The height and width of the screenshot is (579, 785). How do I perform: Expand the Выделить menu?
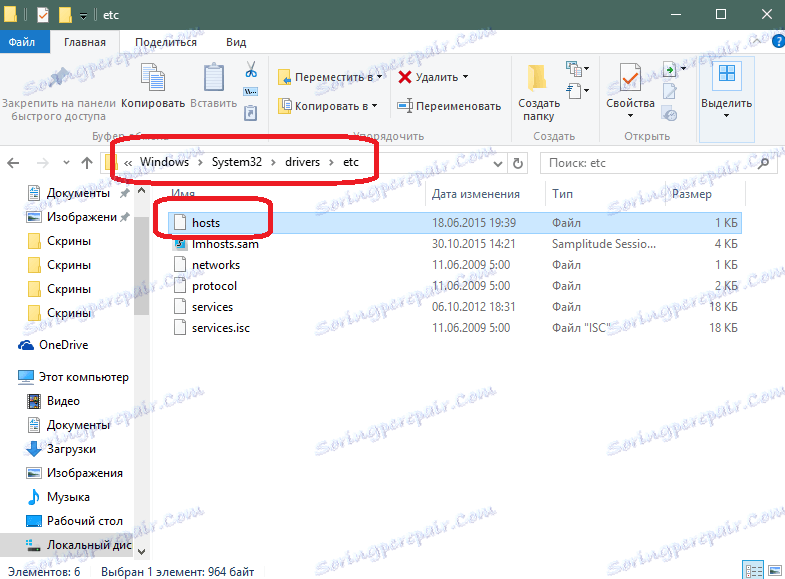726,100
